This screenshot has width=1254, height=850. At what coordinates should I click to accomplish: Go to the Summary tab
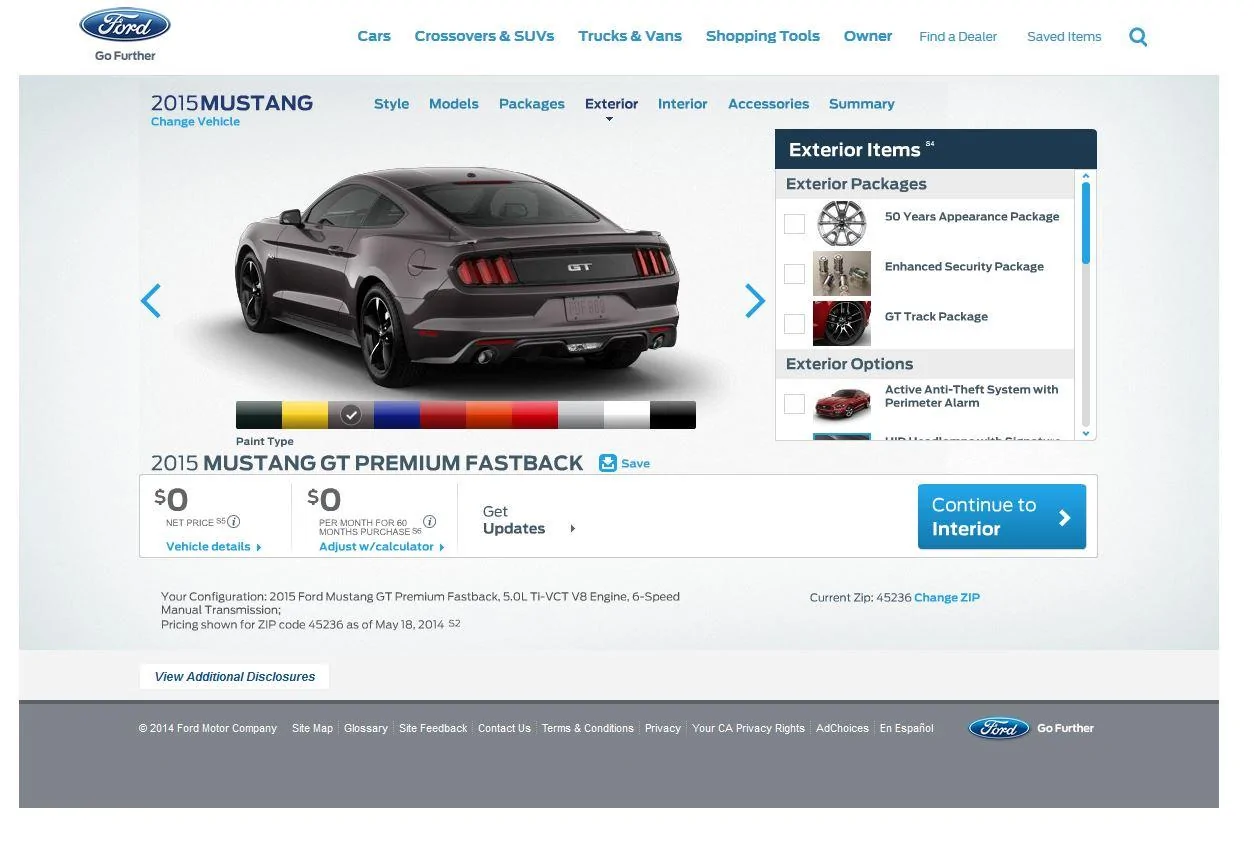[x=862, y=104]
